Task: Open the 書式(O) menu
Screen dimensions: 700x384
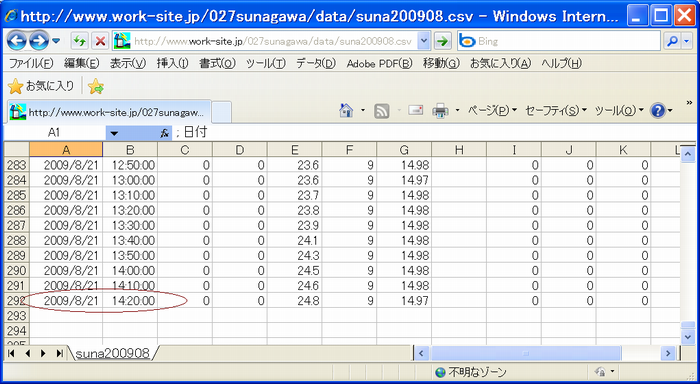Action: point(217,64)
